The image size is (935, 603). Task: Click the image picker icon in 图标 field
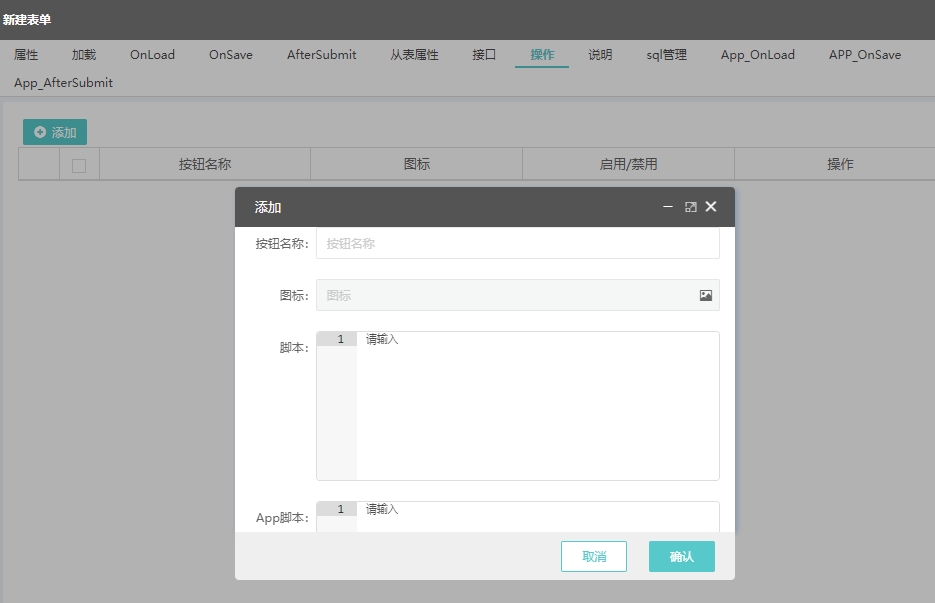tap(705, 295)
